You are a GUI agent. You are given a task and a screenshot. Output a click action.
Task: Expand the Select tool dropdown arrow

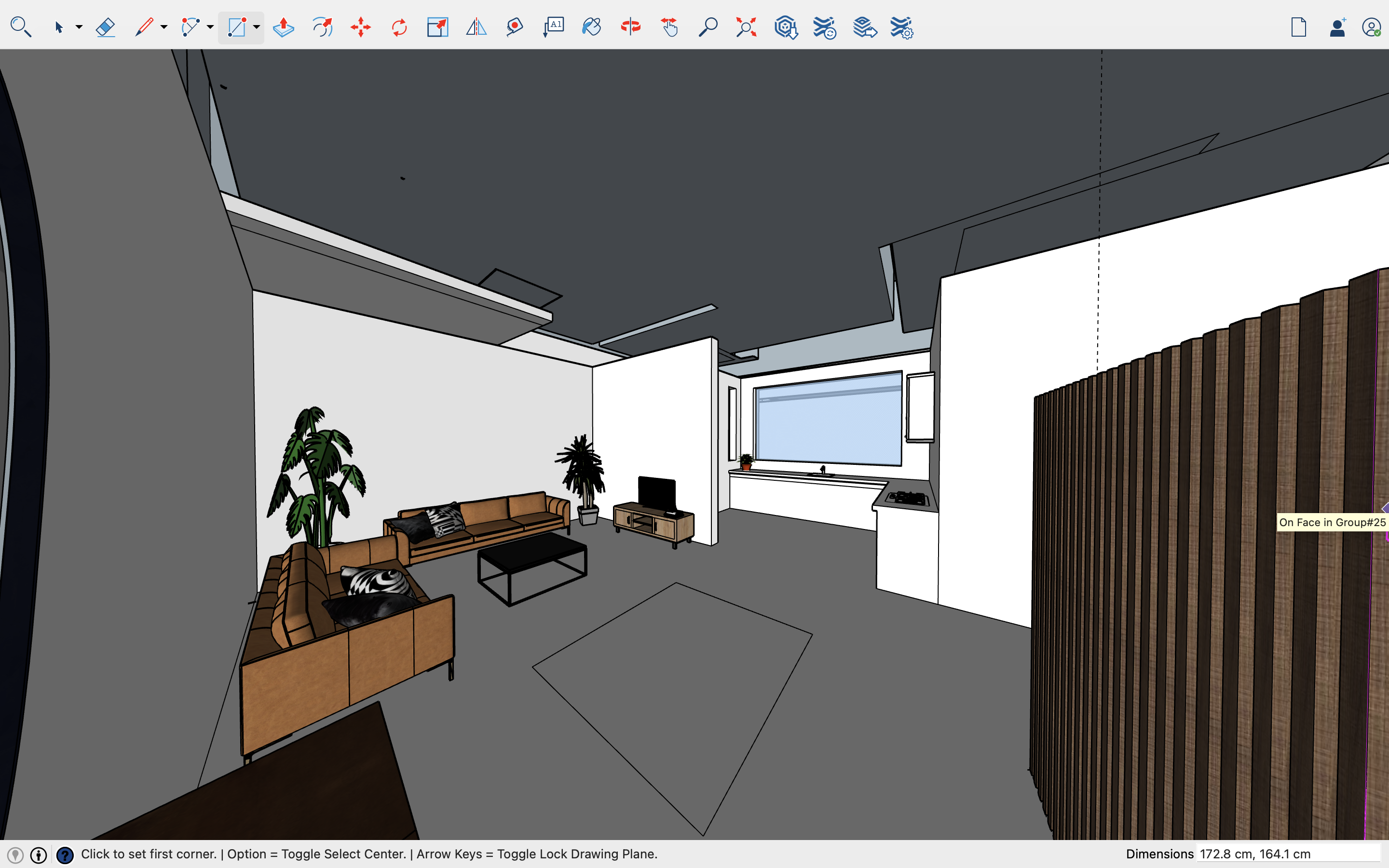(x=79, y=27)
